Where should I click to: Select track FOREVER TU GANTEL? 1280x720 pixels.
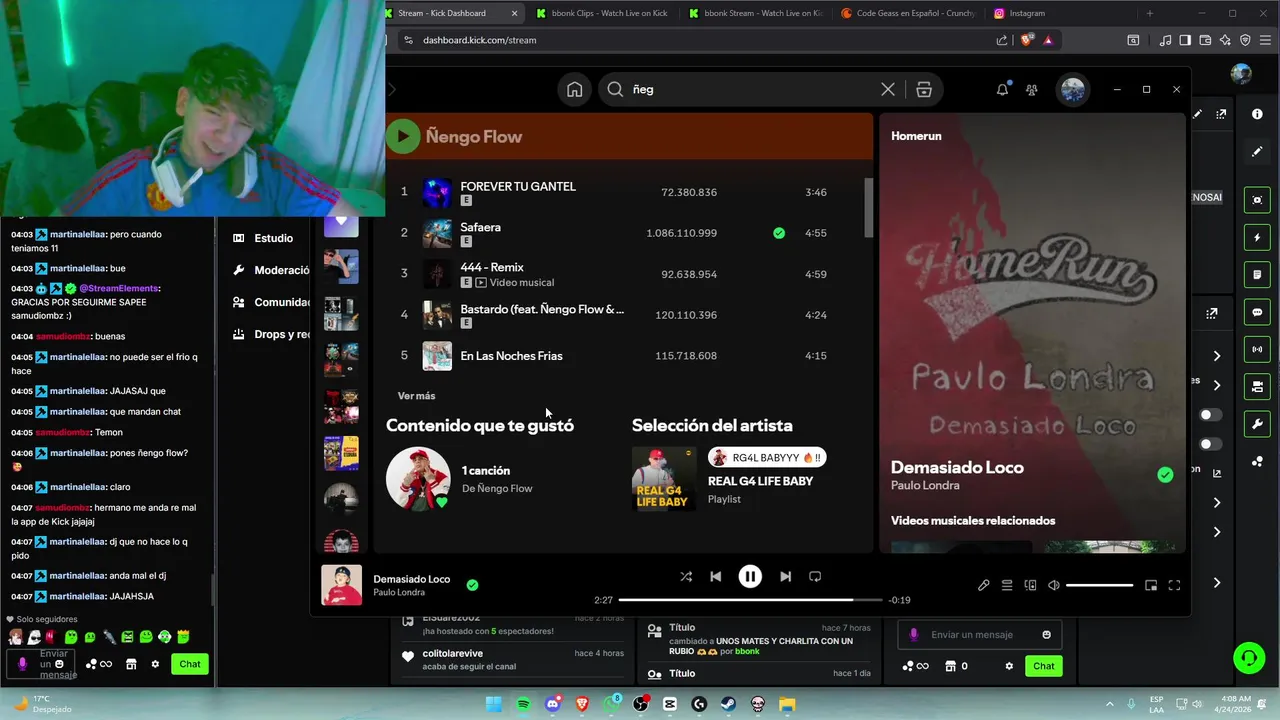pos(518,186)
